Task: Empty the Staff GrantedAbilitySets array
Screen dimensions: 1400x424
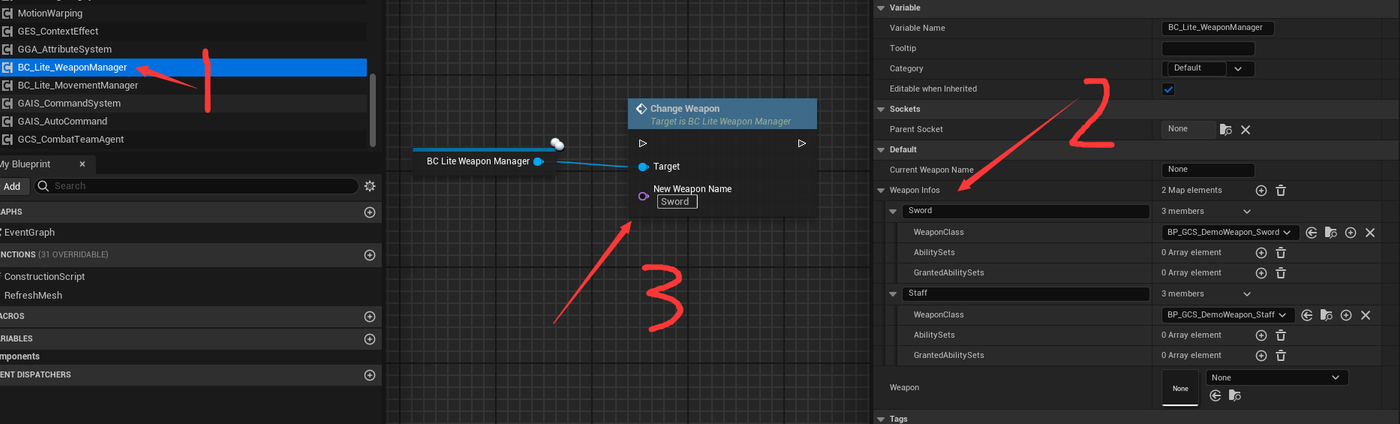Action: (1280, 355)
